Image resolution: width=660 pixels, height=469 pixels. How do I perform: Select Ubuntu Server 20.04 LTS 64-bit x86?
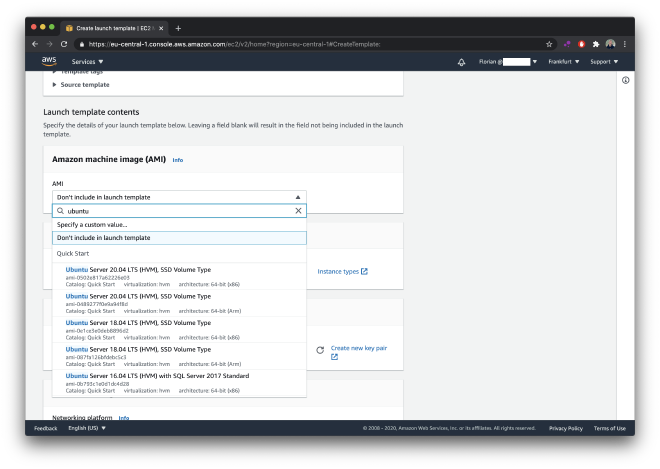179,276
